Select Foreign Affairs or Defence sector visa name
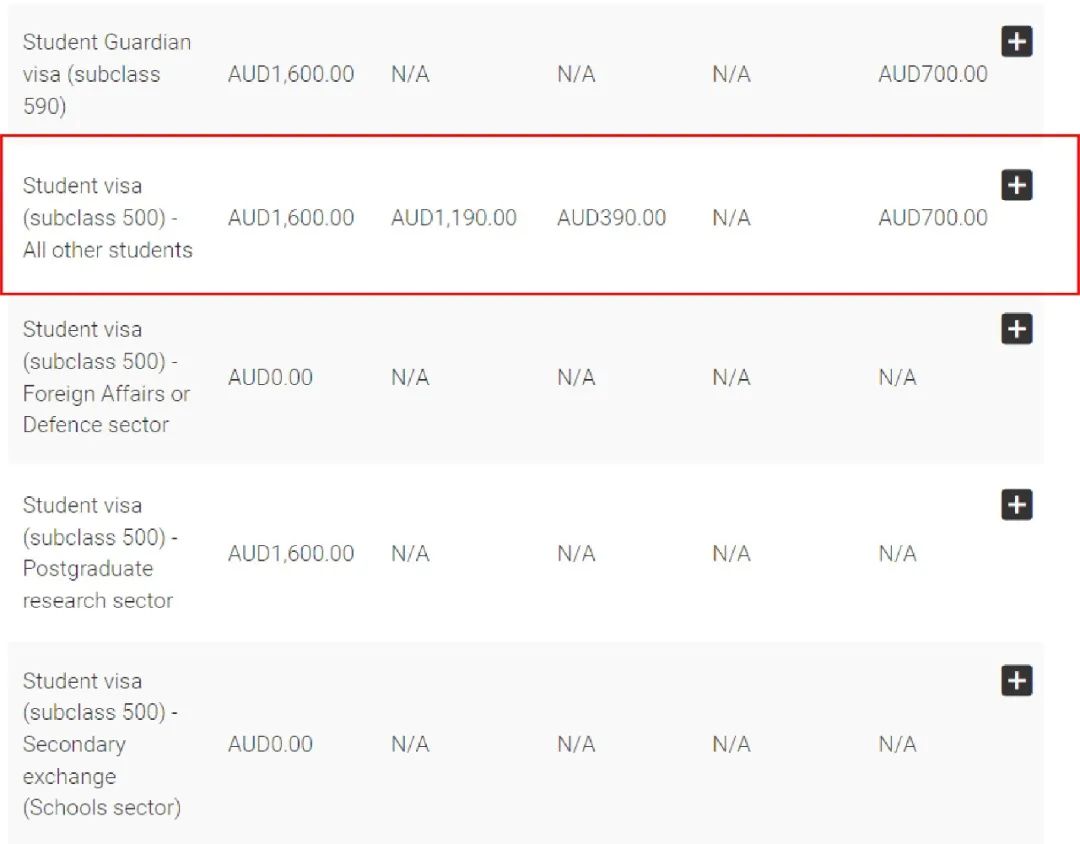The height and width of the screenshot is (844, 1080). point(106,377)
